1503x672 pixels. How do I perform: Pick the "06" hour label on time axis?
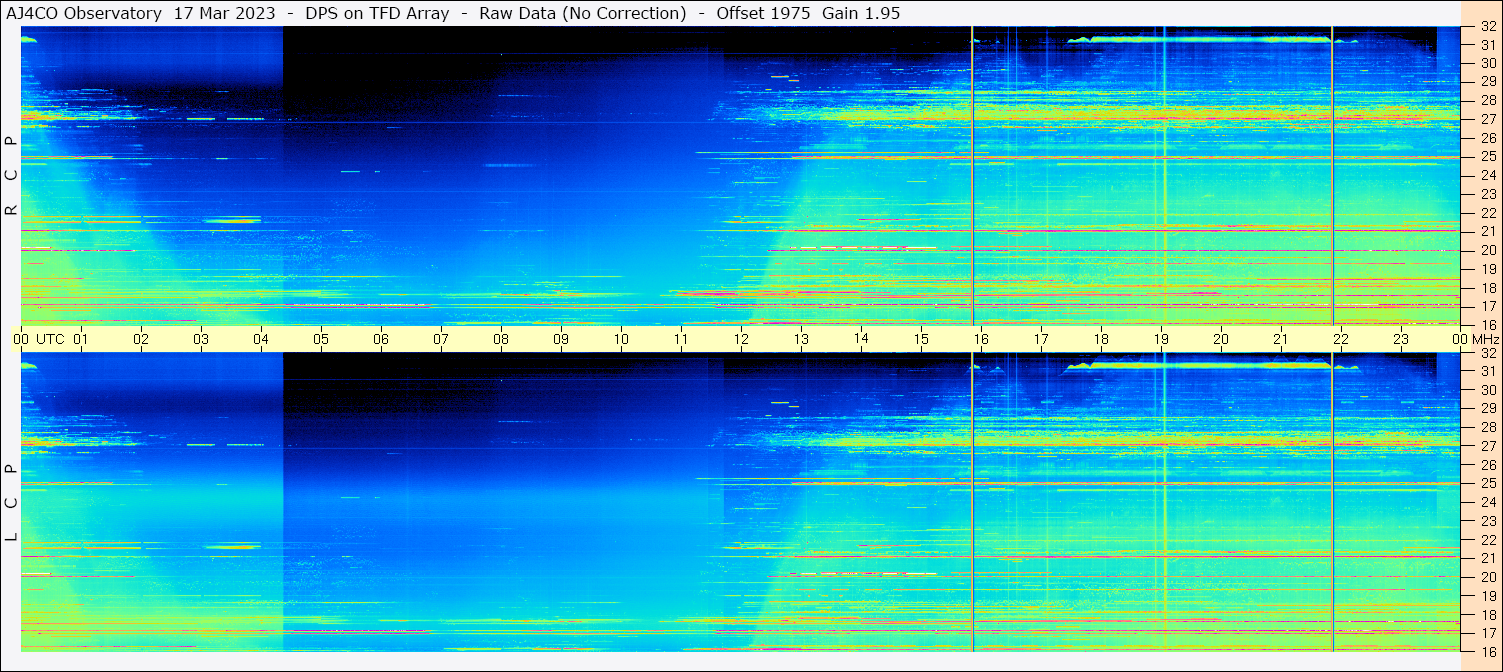(x=381, y=339)
